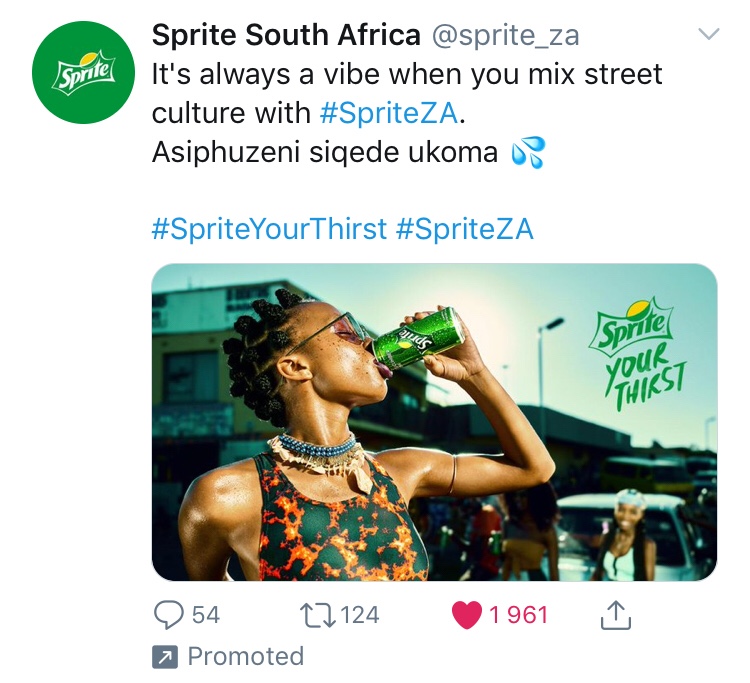Open the Sprite South Africa display name
The height and width of the screenshot is (683, 750).
pyautogui.click(x=285, y=36)
